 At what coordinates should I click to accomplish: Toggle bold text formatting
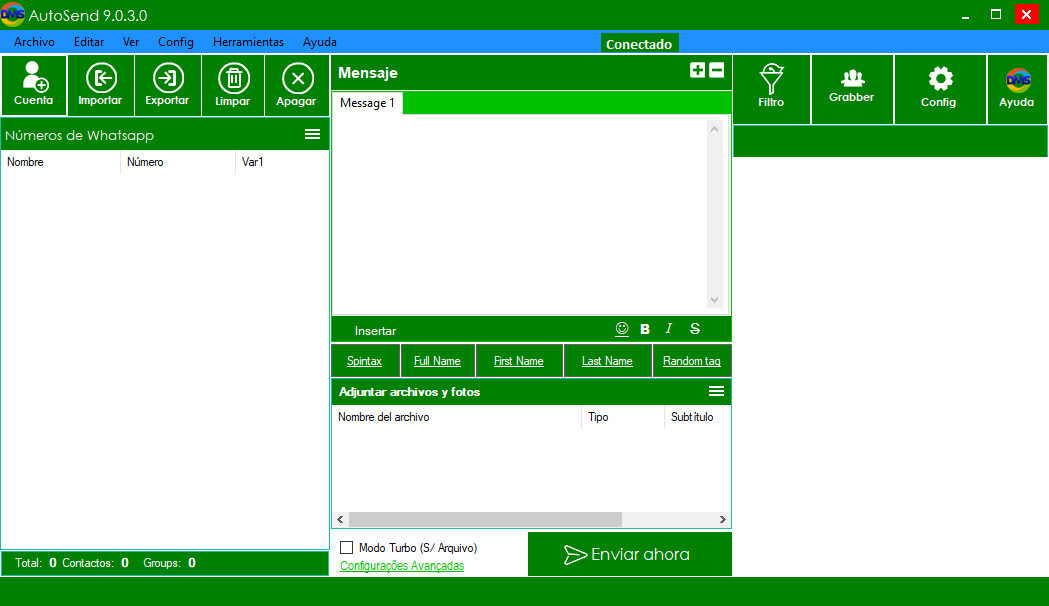pos(645,329)
